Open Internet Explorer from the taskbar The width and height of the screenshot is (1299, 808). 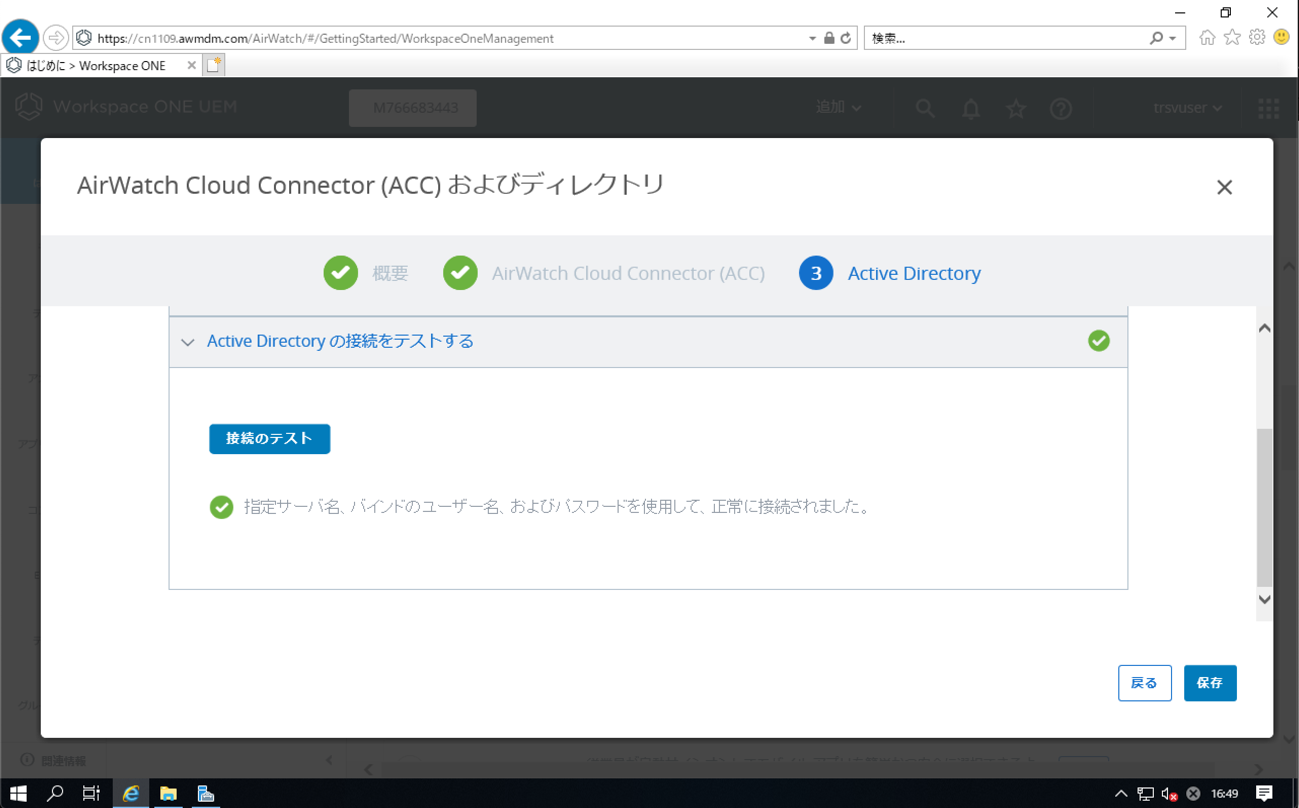point(131,794)
